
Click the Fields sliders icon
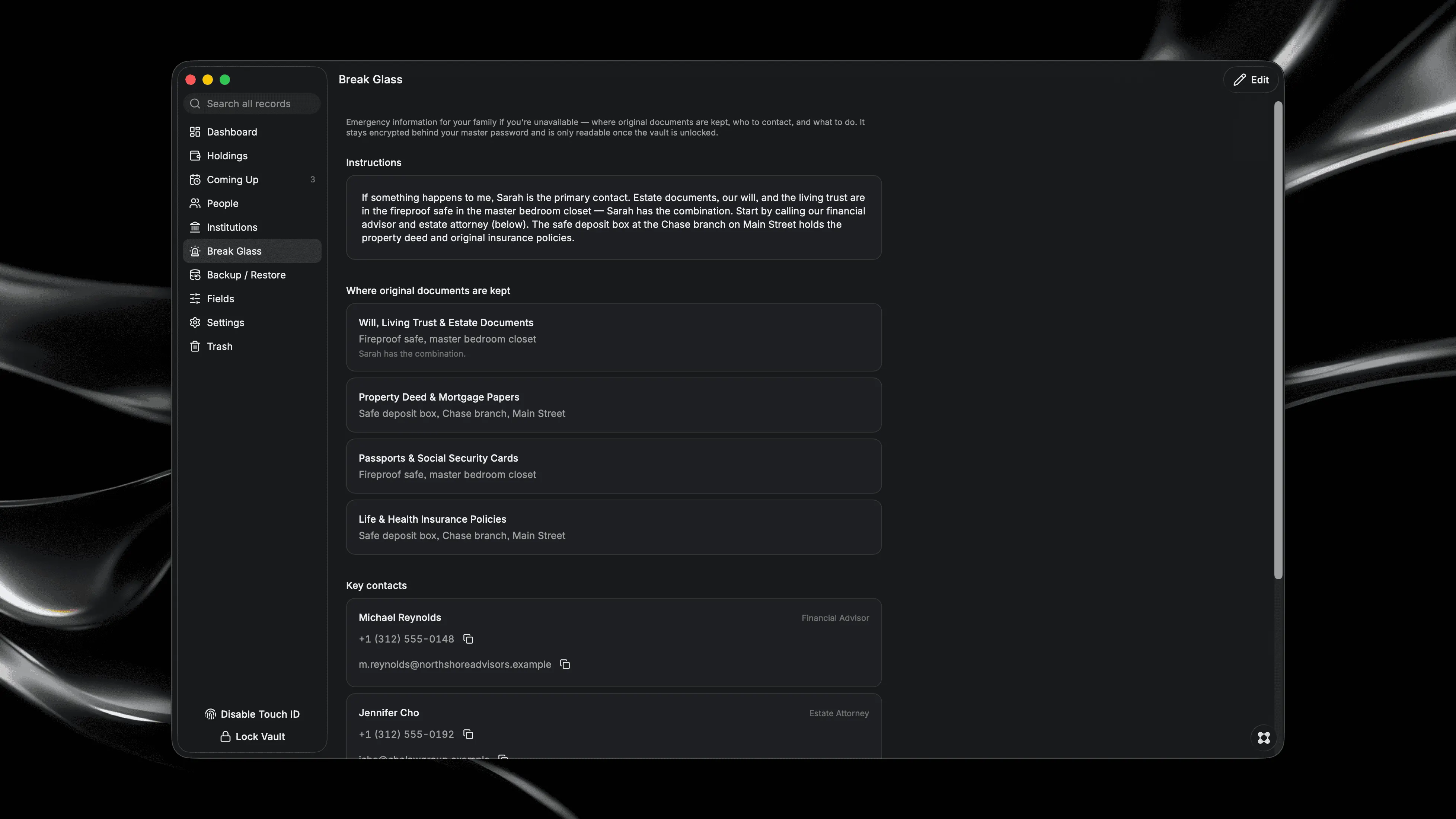pyautogui.click(x=195, y=299)
